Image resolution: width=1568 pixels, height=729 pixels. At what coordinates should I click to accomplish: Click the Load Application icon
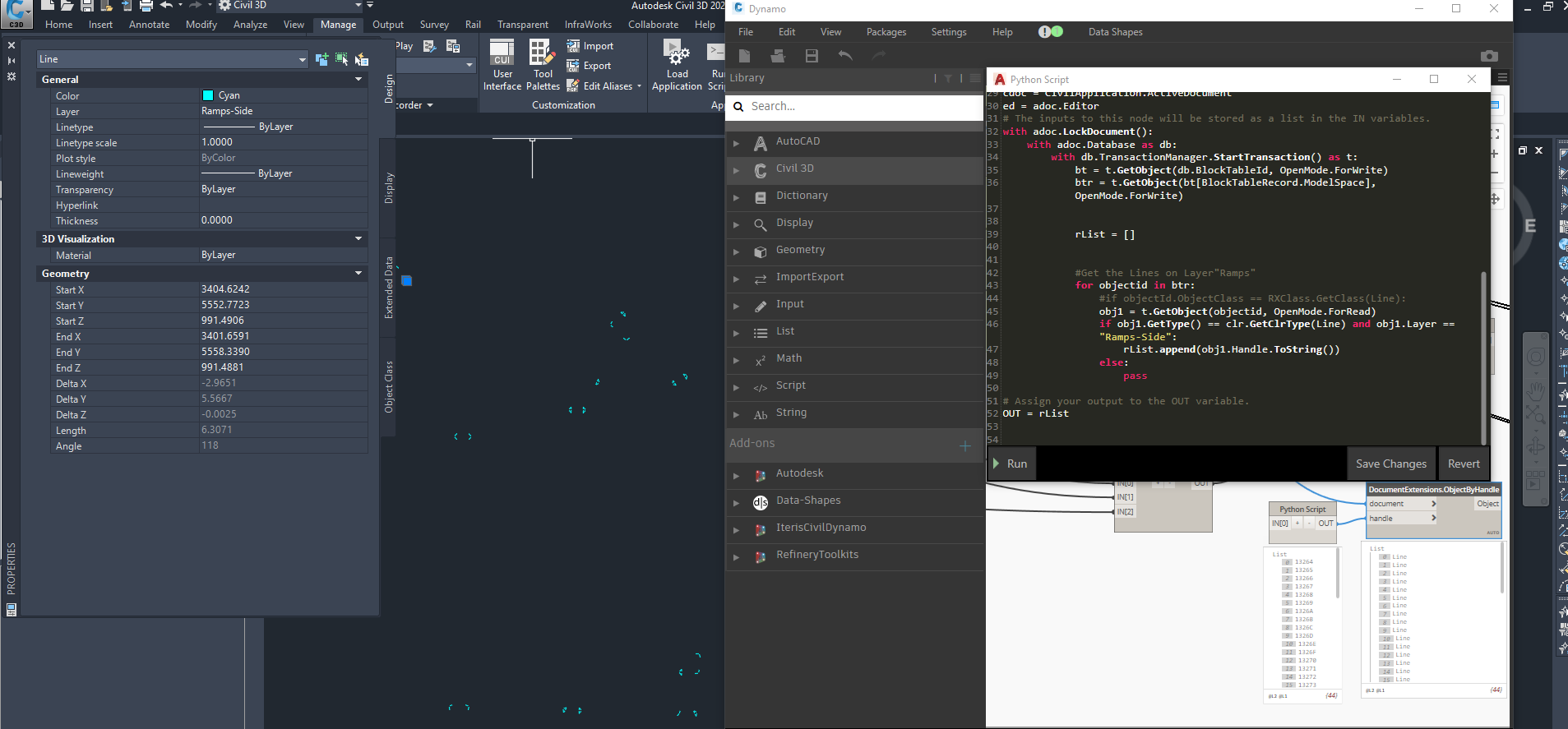(x=677, y=65)
